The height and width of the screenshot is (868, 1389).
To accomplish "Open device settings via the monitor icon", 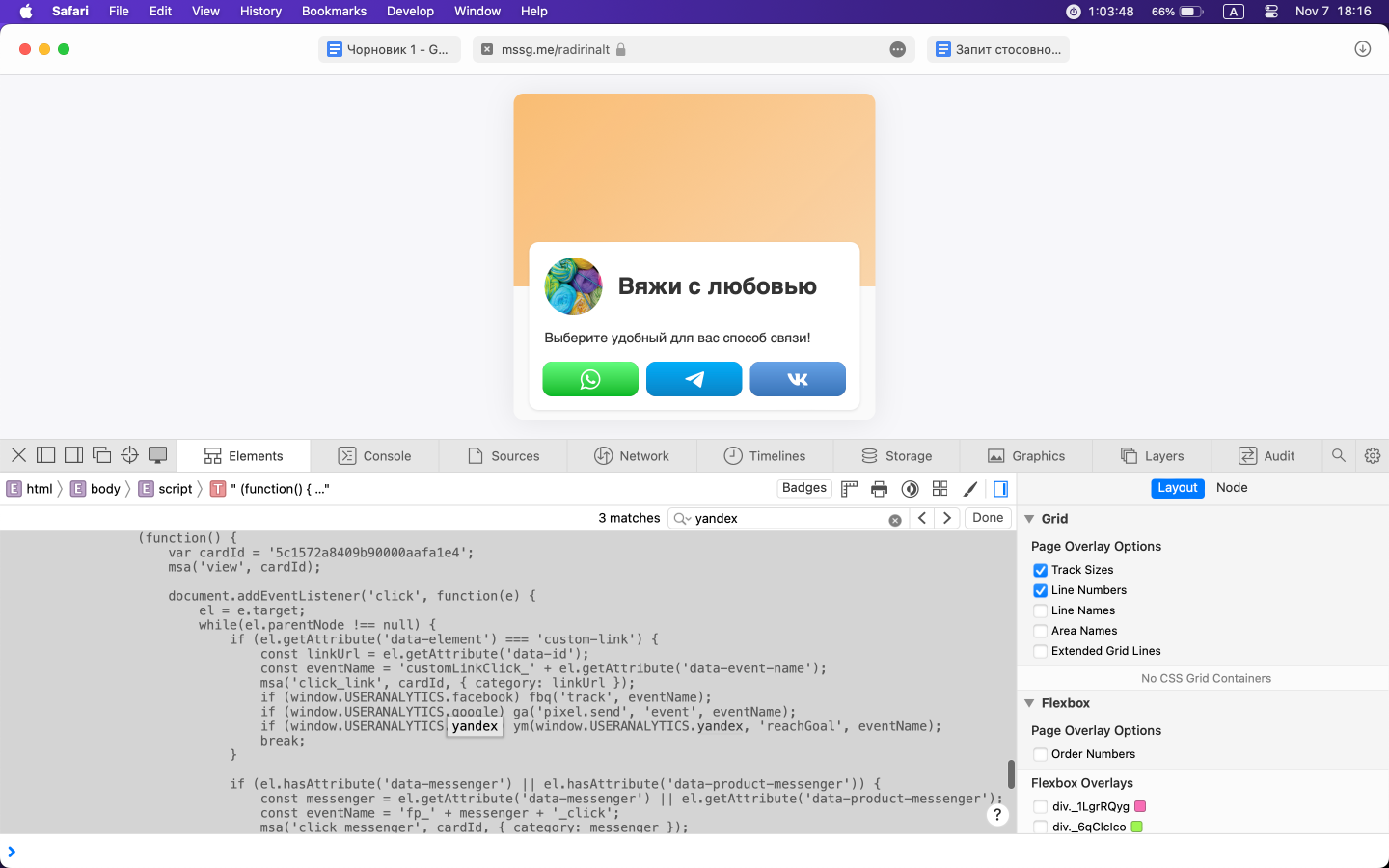I will point(158,455).
